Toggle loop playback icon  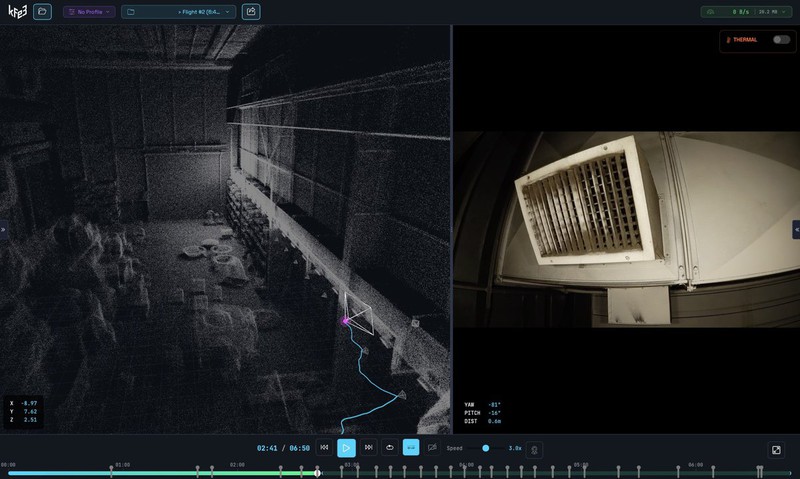pos(390,448)
